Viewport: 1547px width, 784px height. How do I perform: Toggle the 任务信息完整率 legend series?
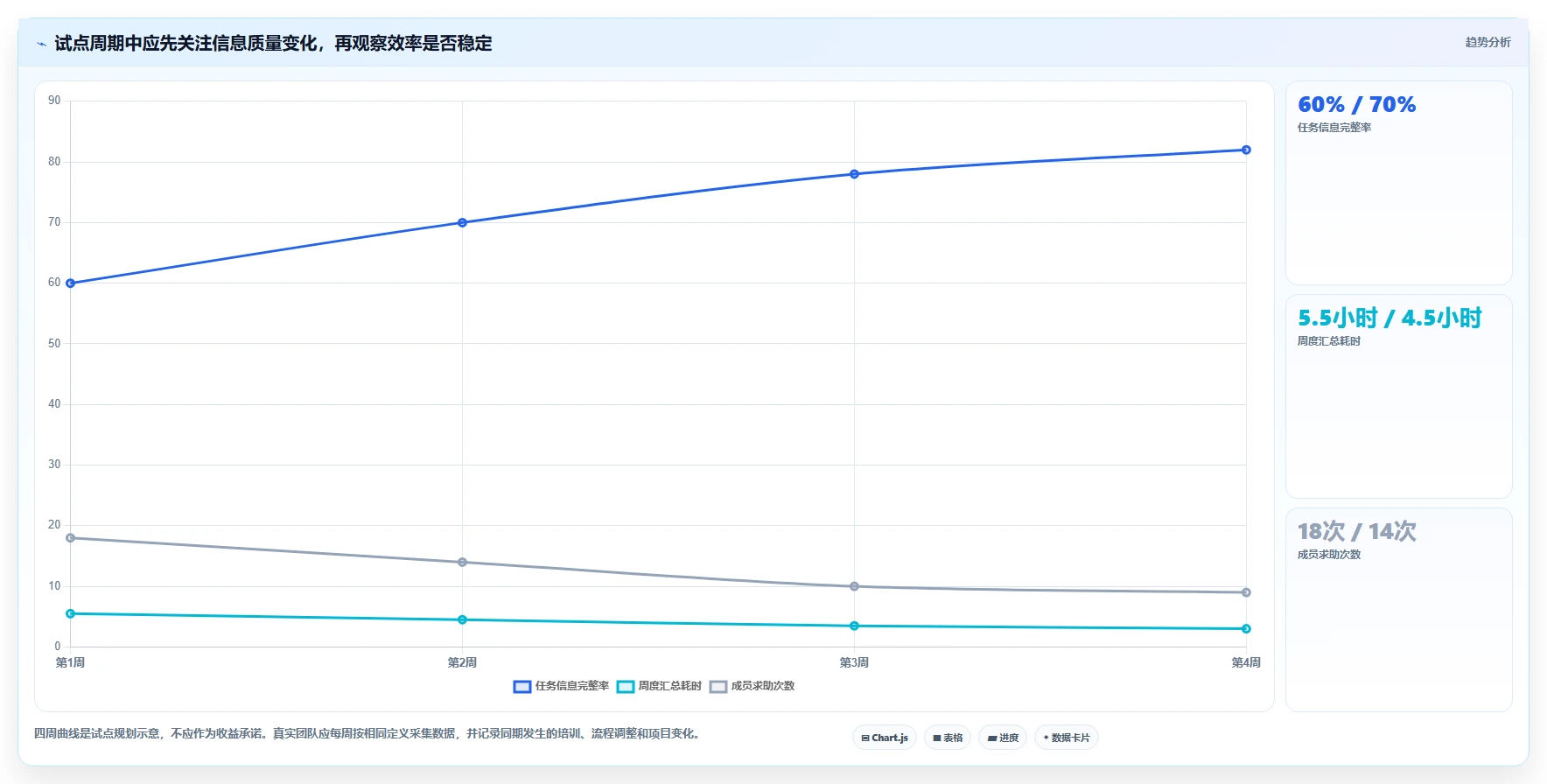coord(561,686)
